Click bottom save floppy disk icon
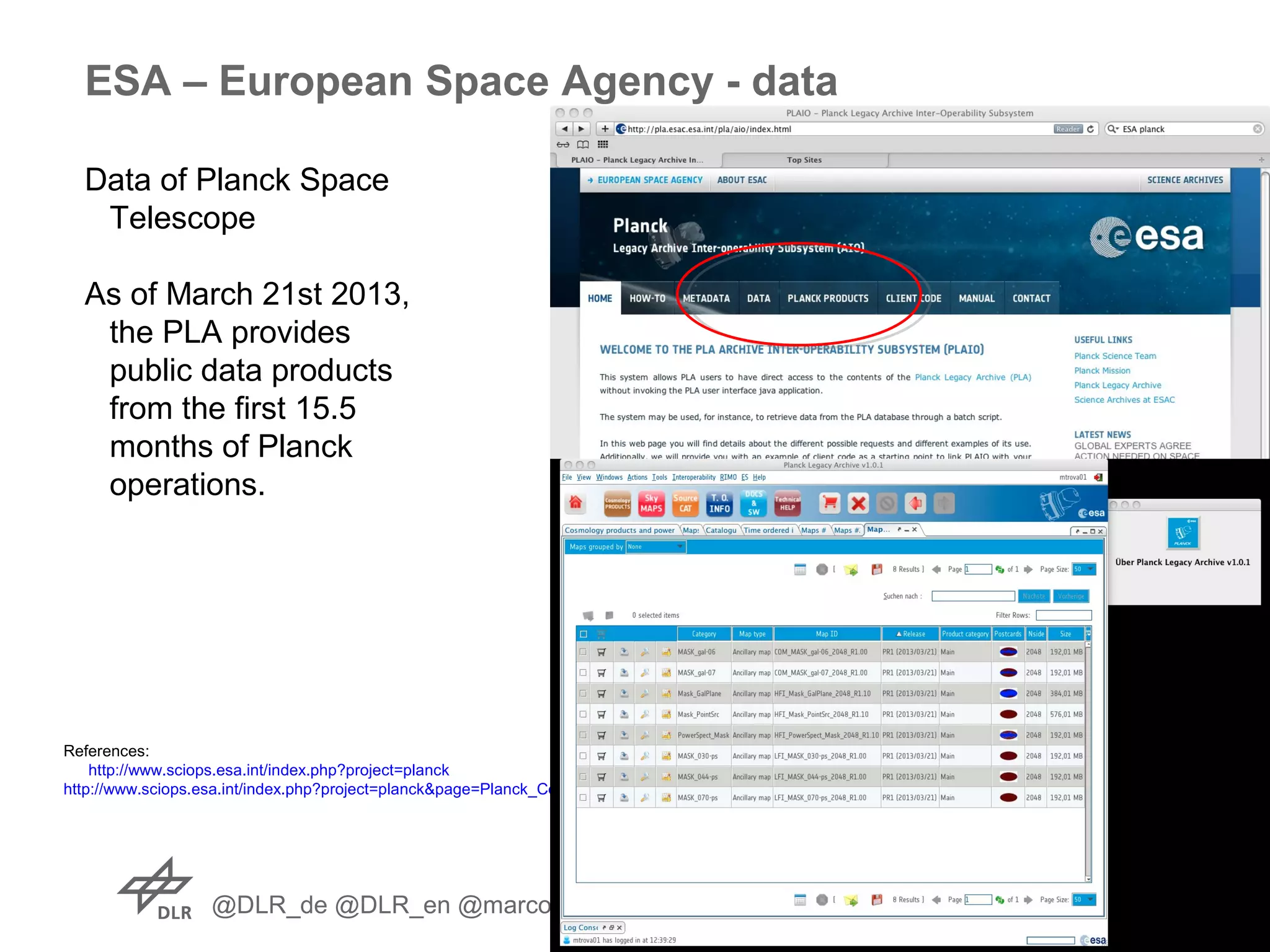 pyautogui.click(x=877, y=899)
